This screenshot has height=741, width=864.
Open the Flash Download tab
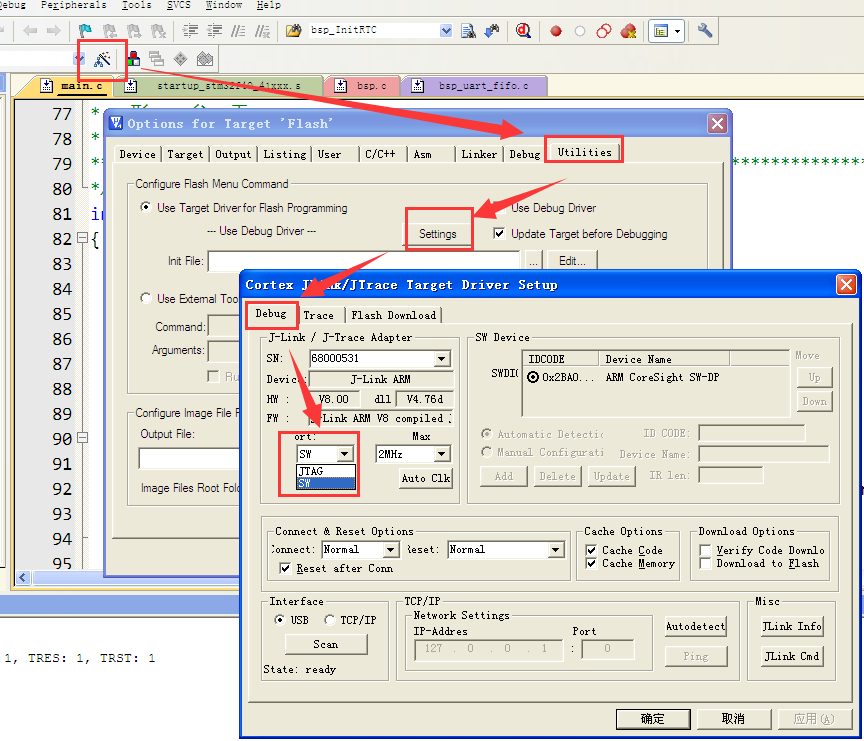(x=393, y=315)
